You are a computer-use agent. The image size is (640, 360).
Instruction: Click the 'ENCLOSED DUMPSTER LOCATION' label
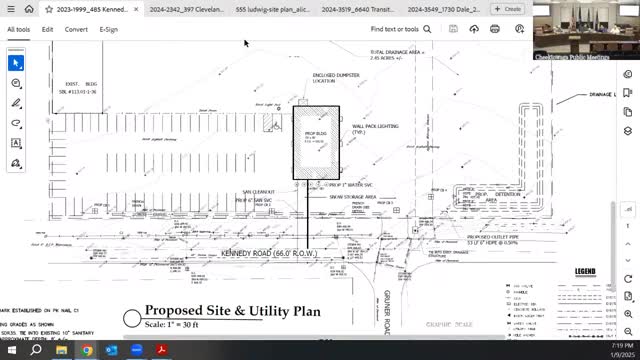[336, 78]
